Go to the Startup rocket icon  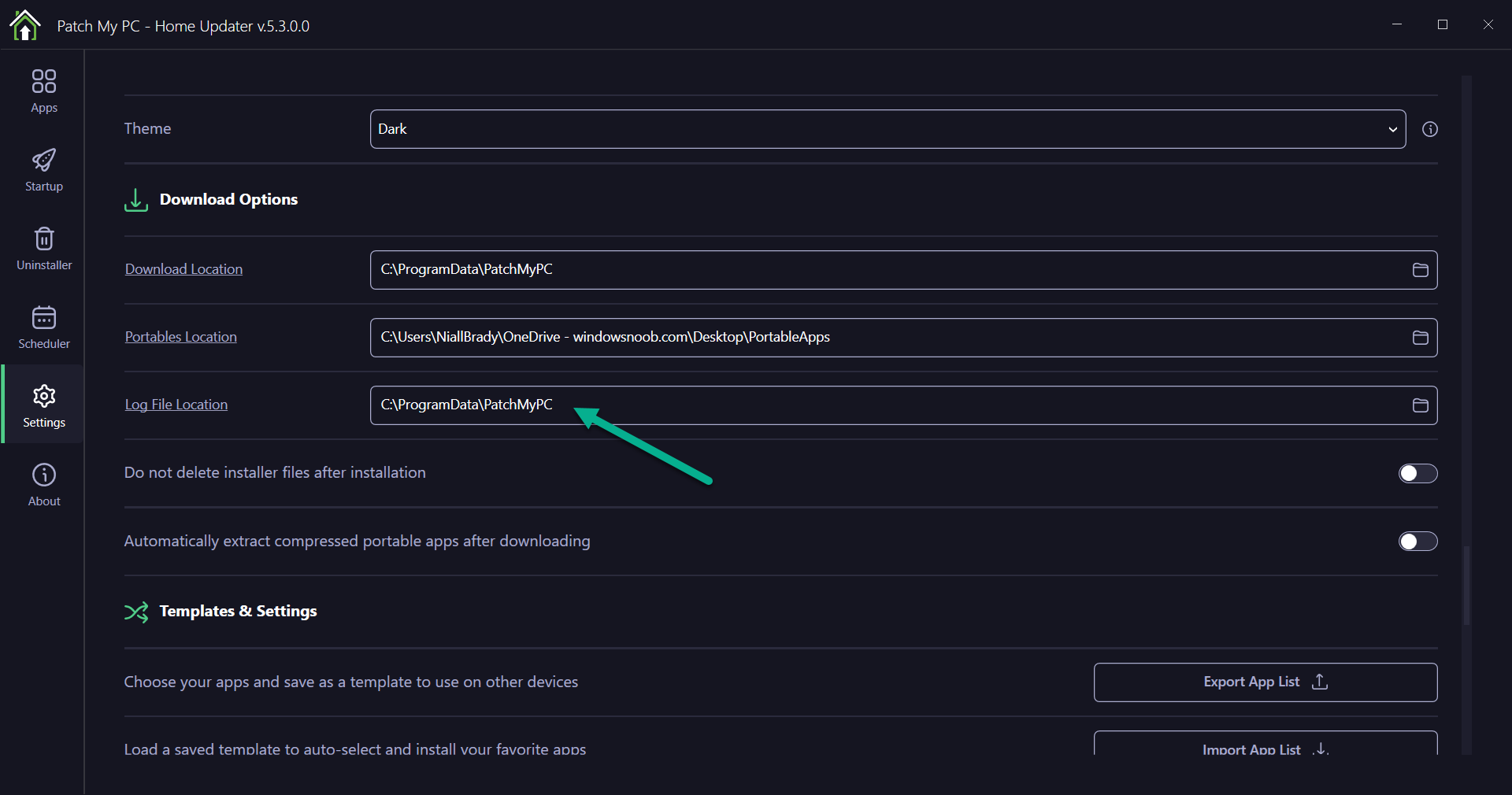[44, 169]
